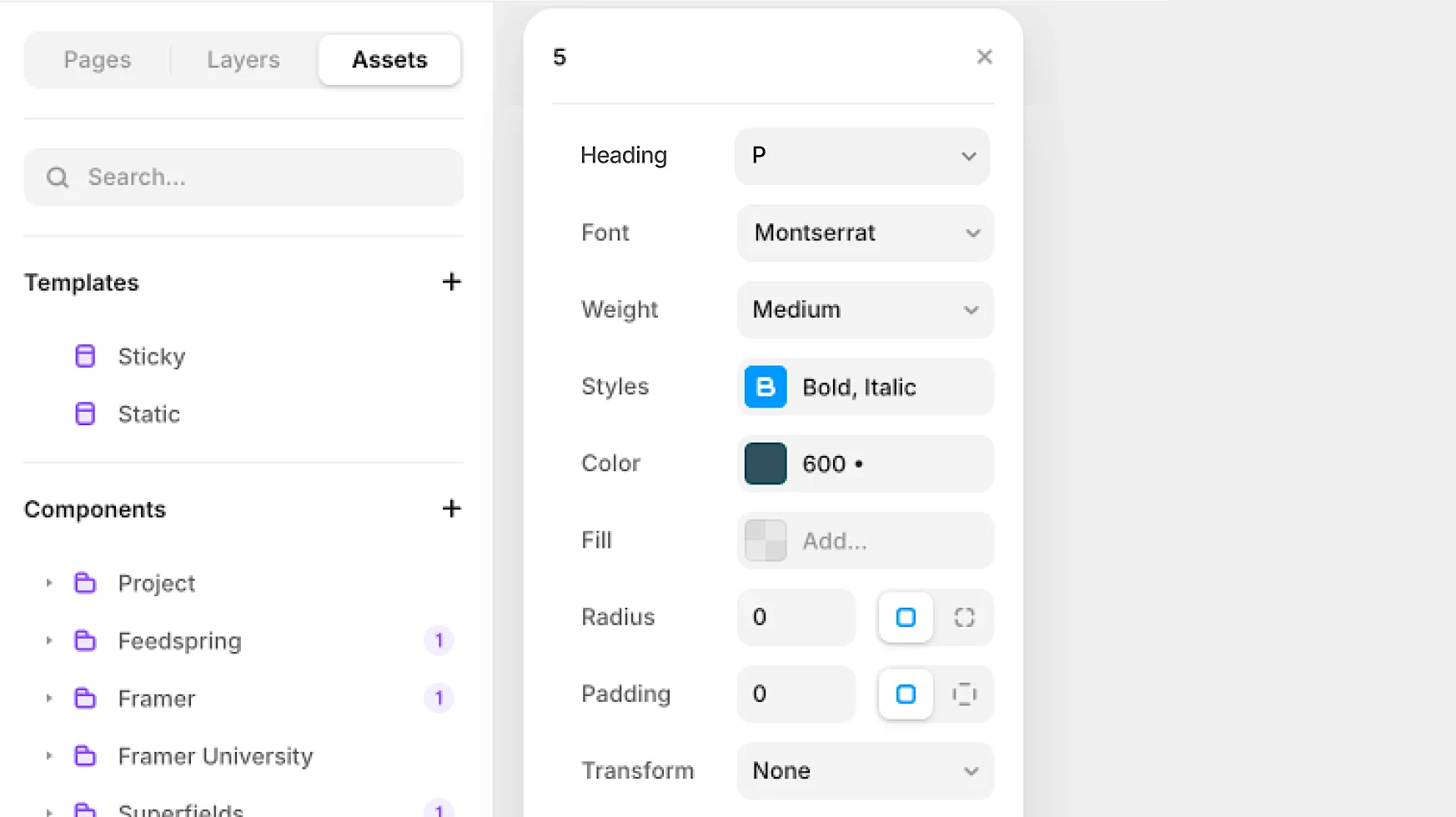Add a new template with the plus button

(451, 282)
